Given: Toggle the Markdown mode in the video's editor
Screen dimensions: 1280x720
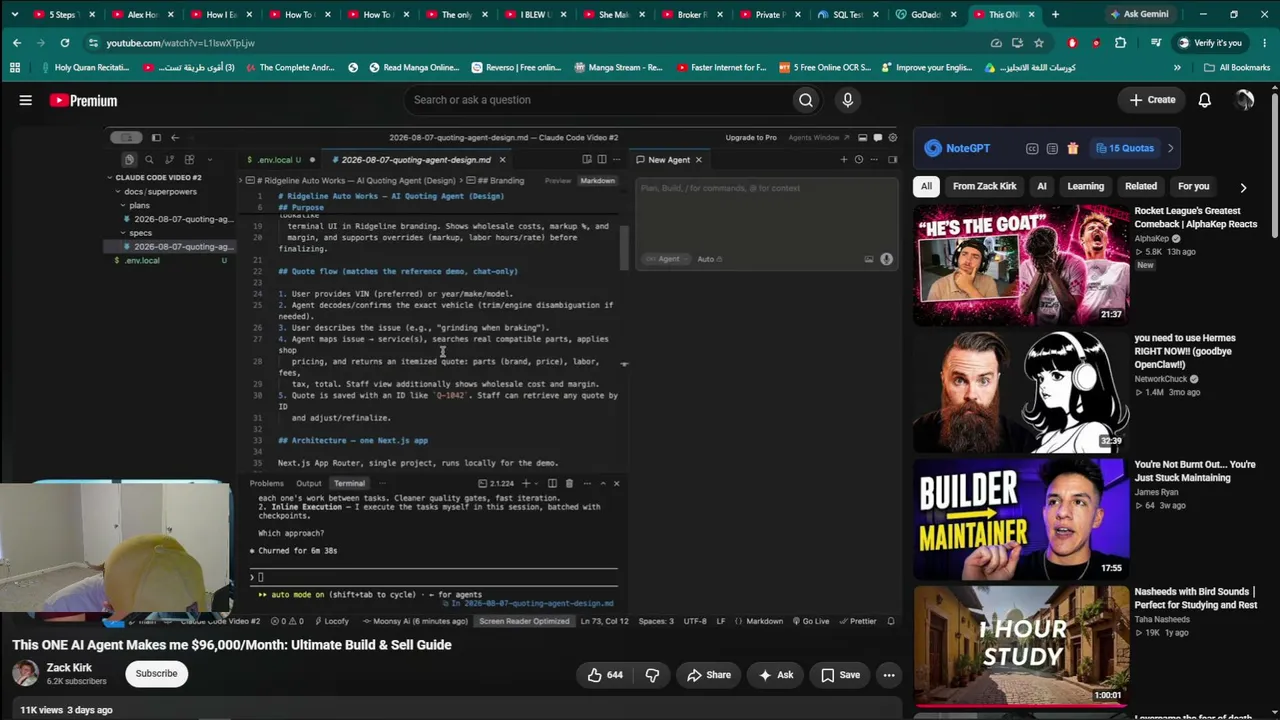Looking at the screenshot, I should (598, 181).
